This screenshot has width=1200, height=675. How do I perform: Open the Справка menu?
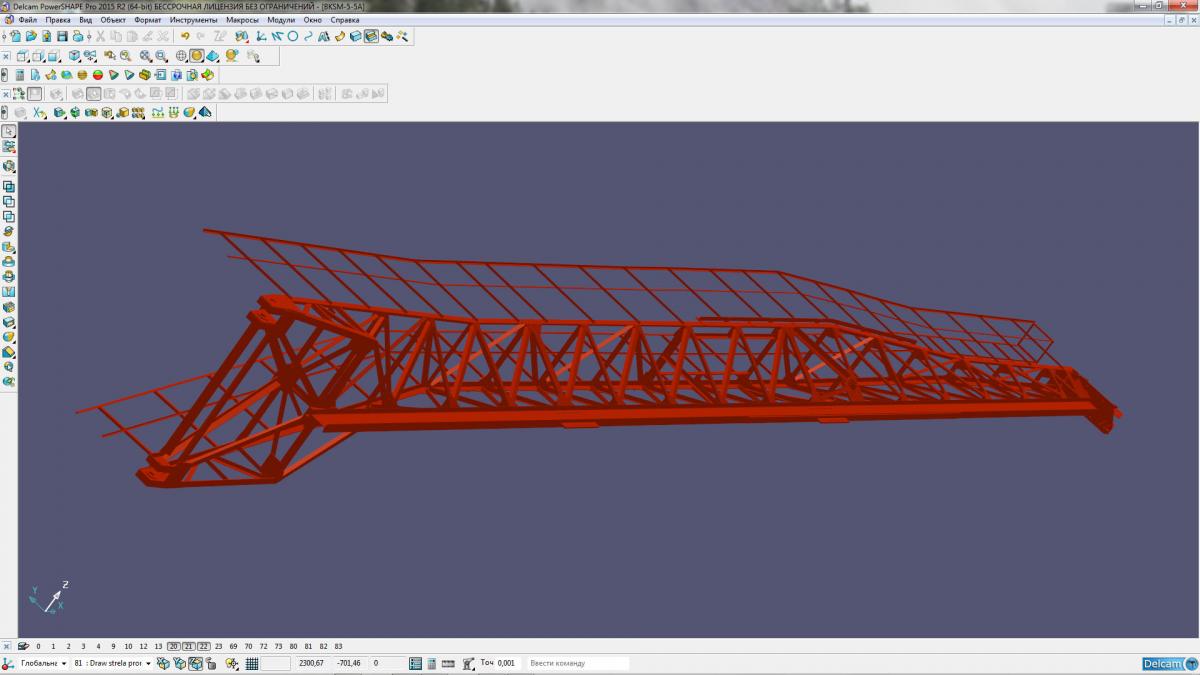click(x=345, y=20)
